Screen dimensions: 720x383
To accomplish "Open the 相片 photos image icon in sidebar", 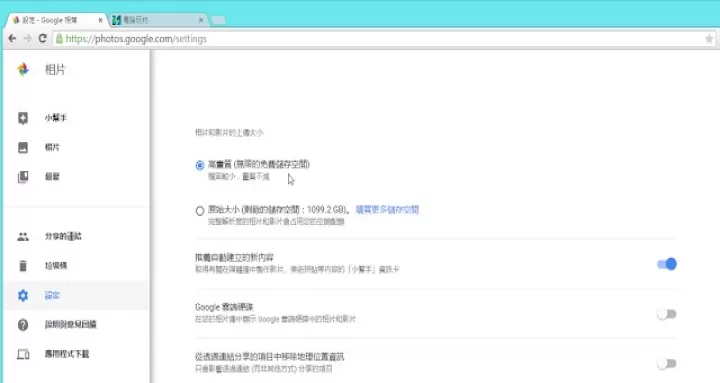I will point(23,147).
